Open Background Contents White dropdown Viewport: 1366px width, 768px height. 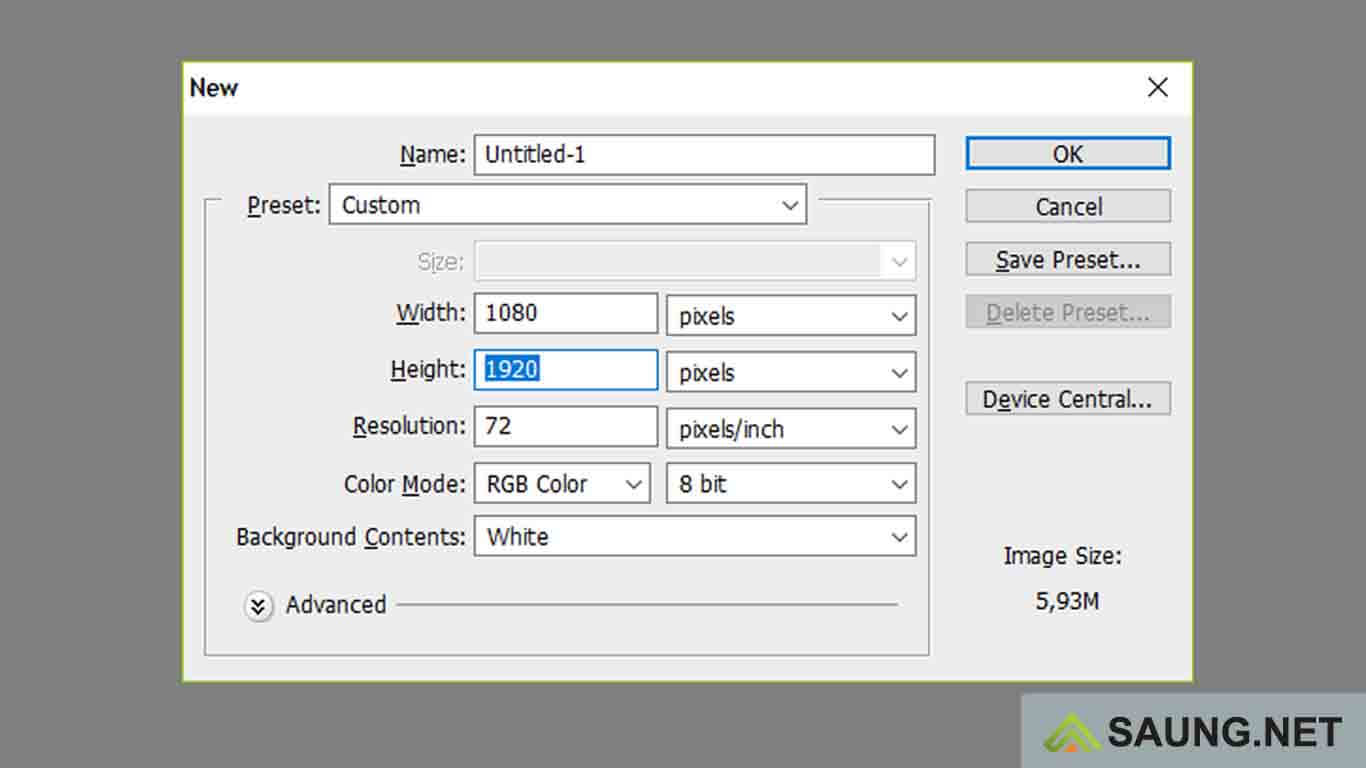pos(695,537)
